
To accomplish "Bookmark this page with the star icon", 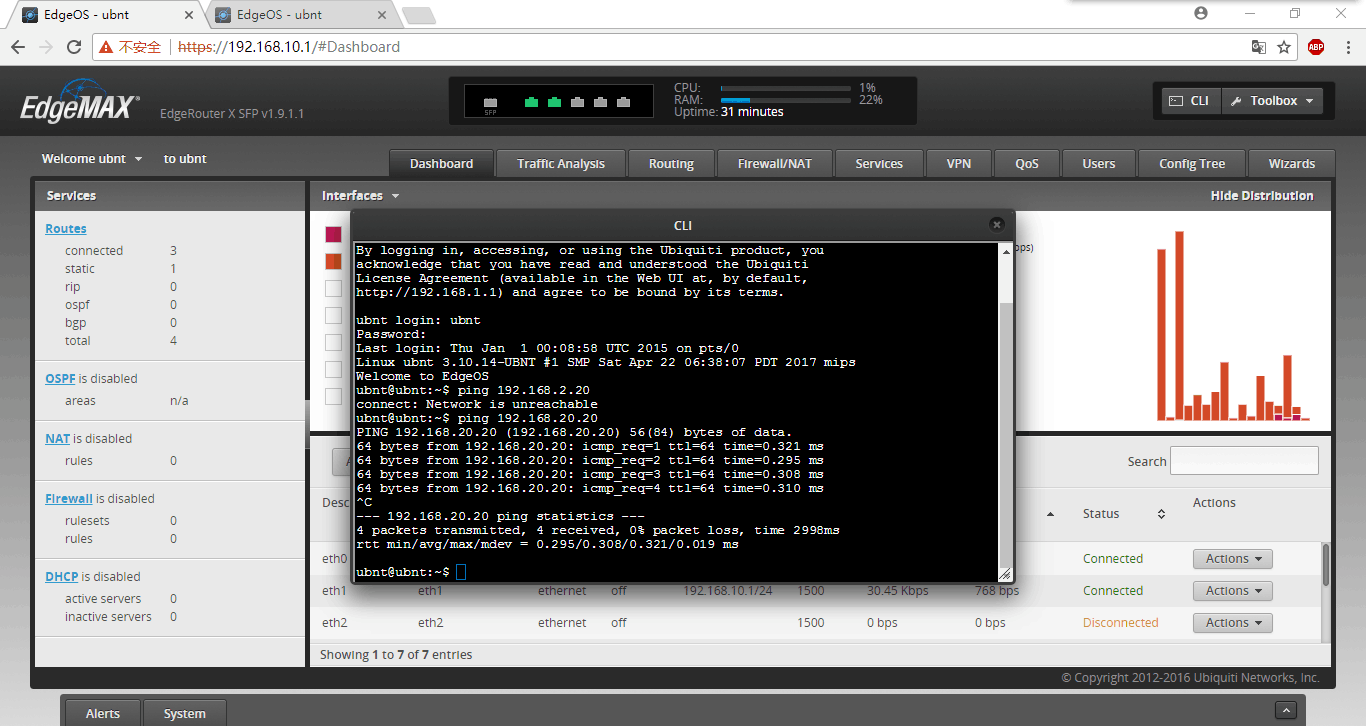I will [x=1284, y=47].
